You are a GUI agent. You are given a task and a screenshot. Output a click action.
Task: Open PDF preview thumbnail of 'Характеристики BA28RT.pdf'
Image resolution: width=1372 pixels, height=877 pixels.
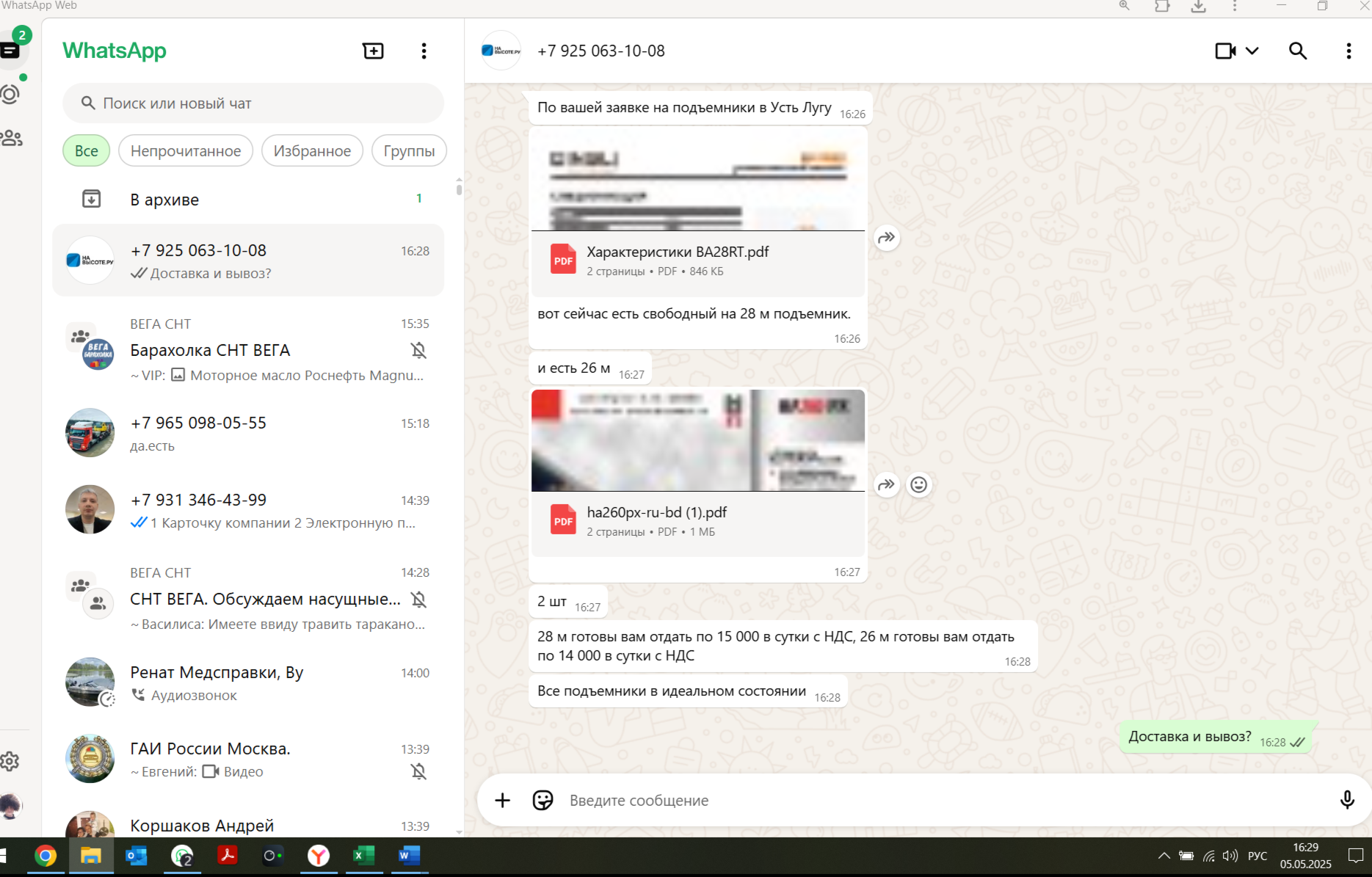coord(697,181)
